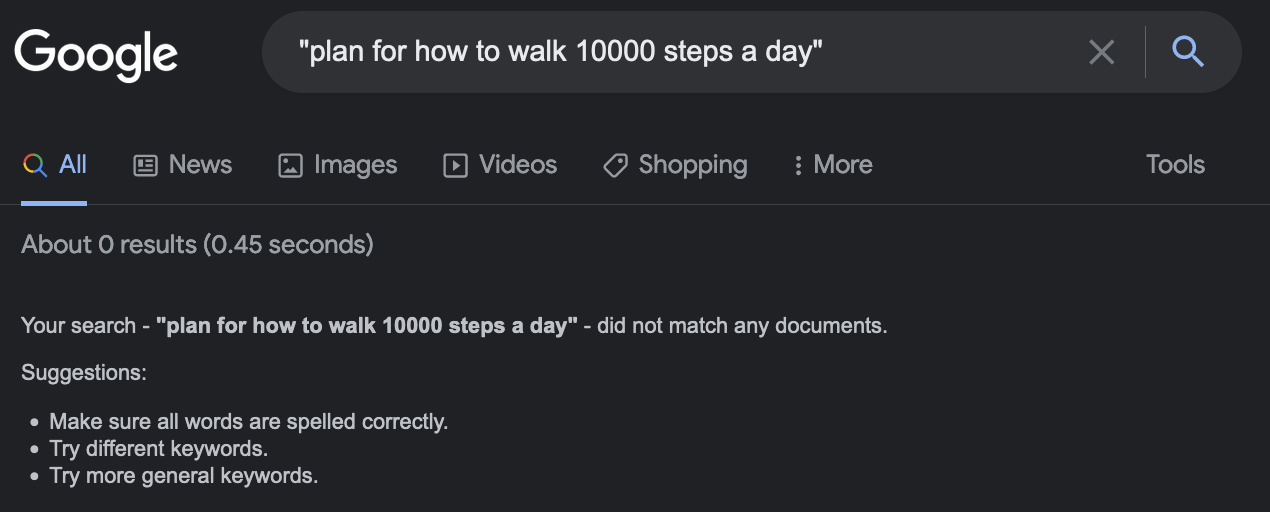Open the Videos results tab
1270x512 pixels.
click(518, 165)
